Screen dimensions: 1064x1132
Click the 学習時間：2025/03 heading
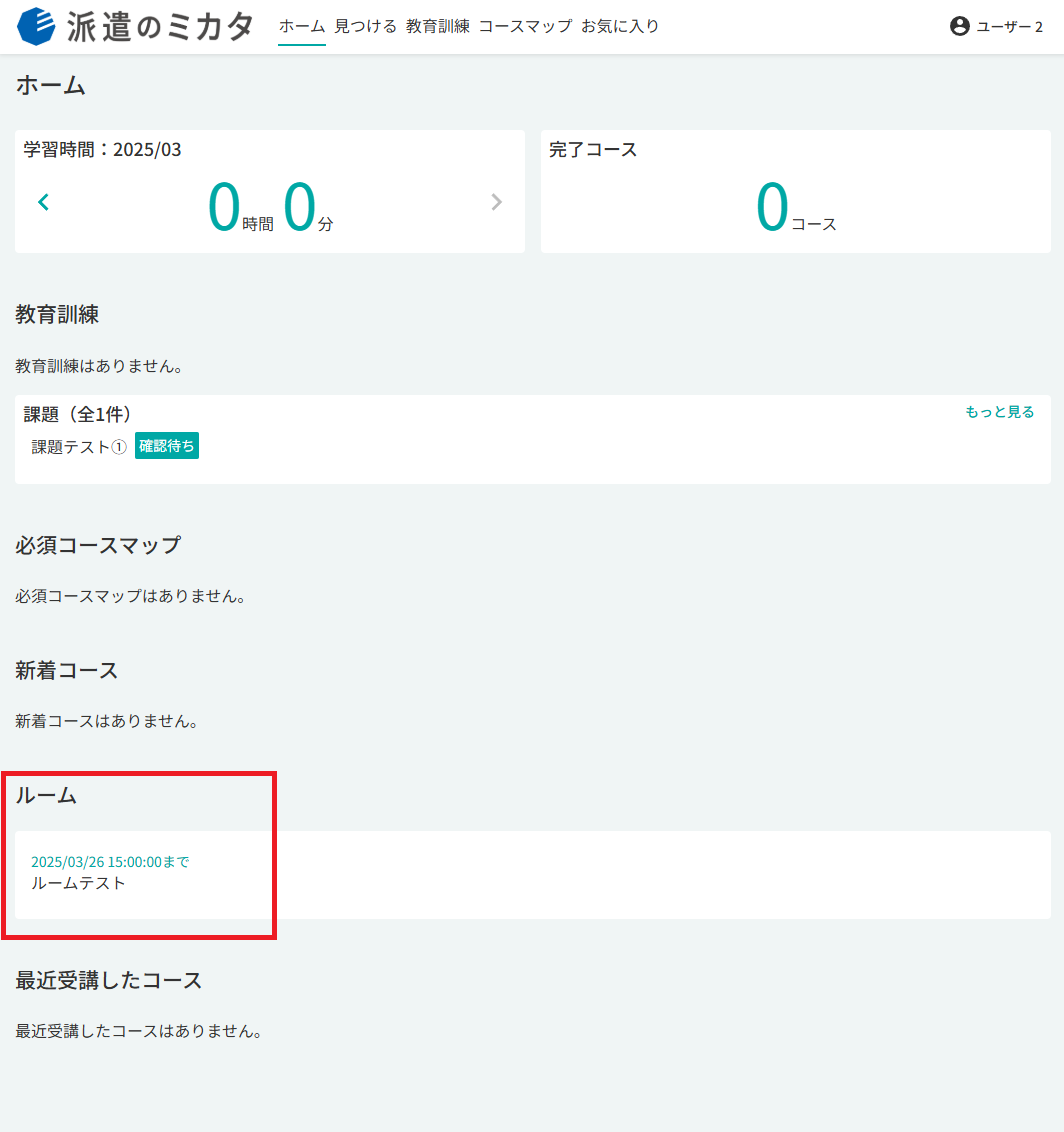point(103,149)
